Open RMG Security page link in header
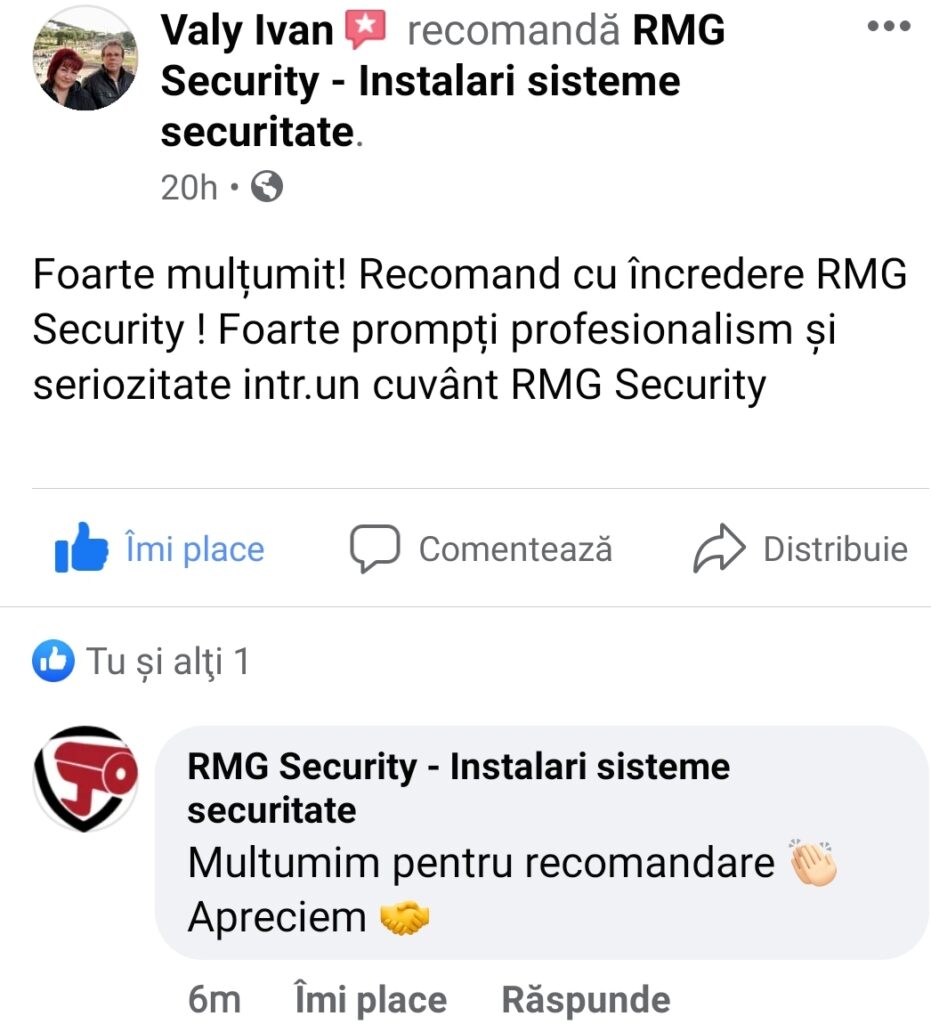931x1024 pixels. [443, 81]
